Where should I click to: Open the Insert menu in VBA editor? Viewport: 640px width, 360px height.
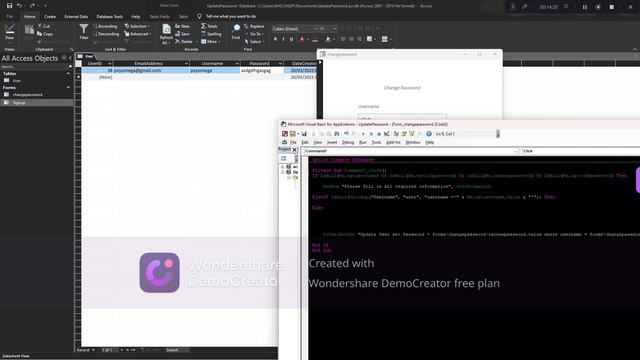(x=332, y=142)
